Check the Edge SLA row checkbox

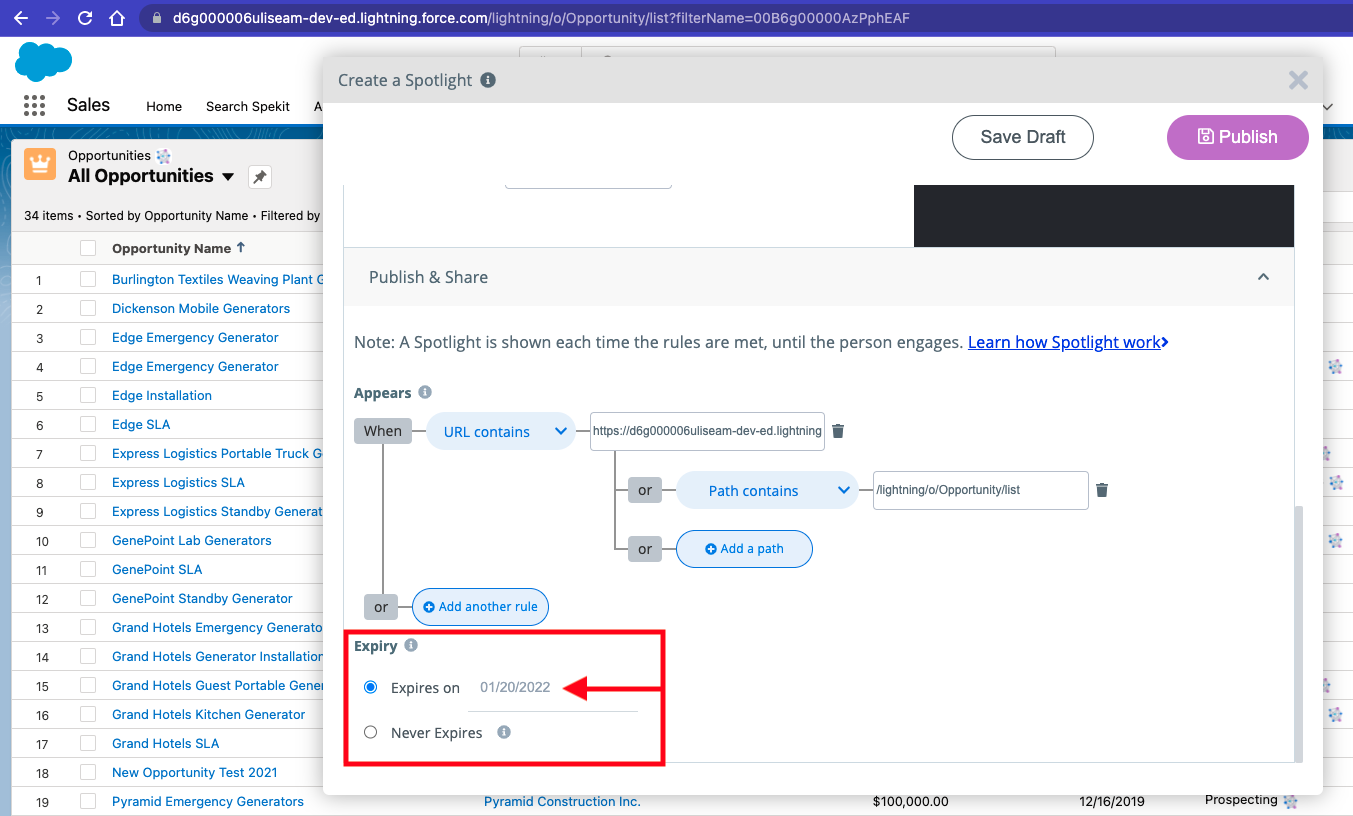click(88, 424)
